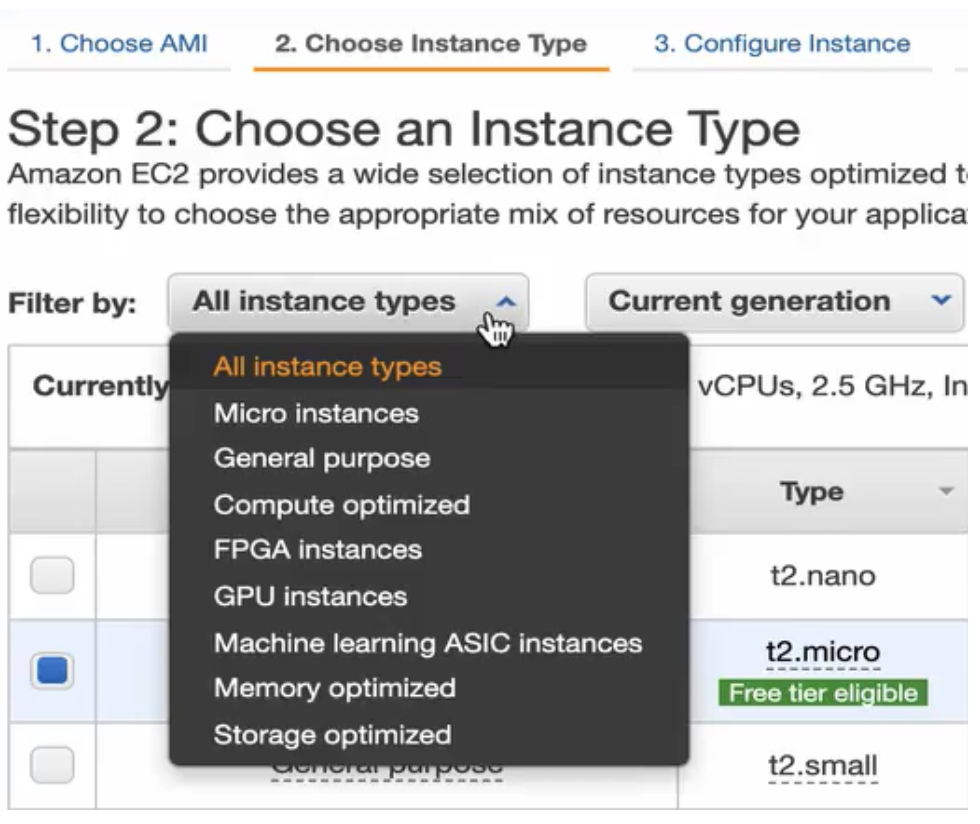Click the t2.micro instance type link
980x824 pixels.
[822, 653]
